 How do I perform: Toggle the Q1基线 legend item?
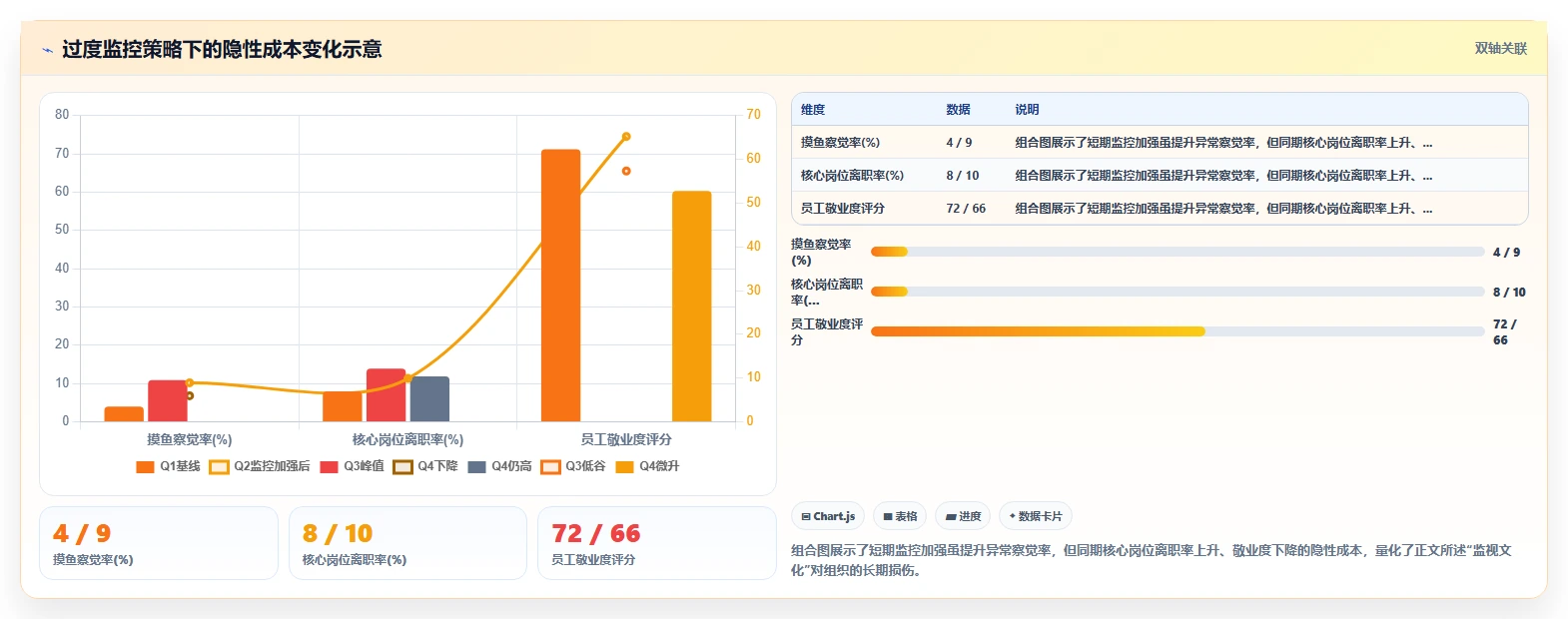pos(168,466)
